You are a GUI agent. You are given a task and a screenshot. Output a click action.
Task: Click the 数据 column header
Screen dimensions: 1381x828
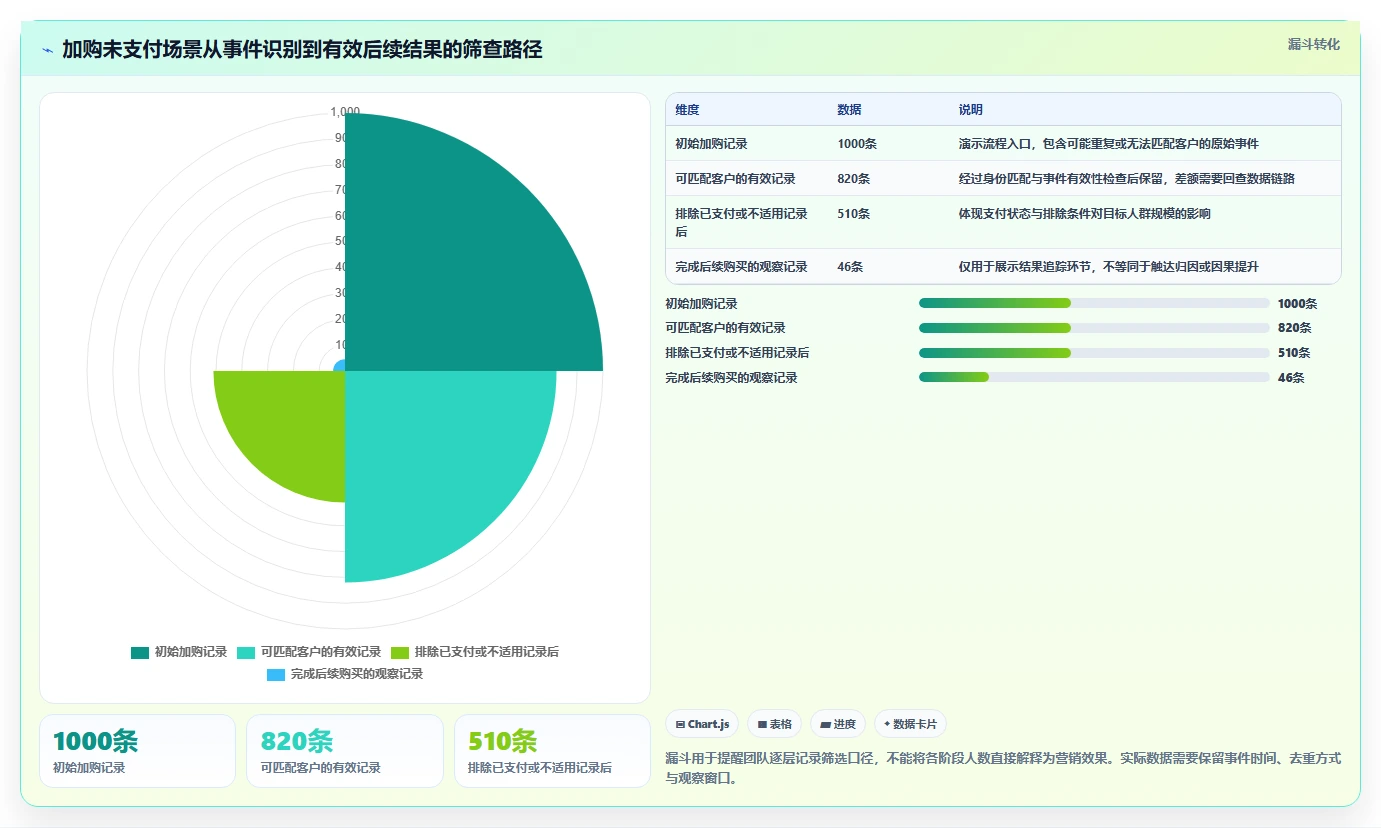point(888,110)
